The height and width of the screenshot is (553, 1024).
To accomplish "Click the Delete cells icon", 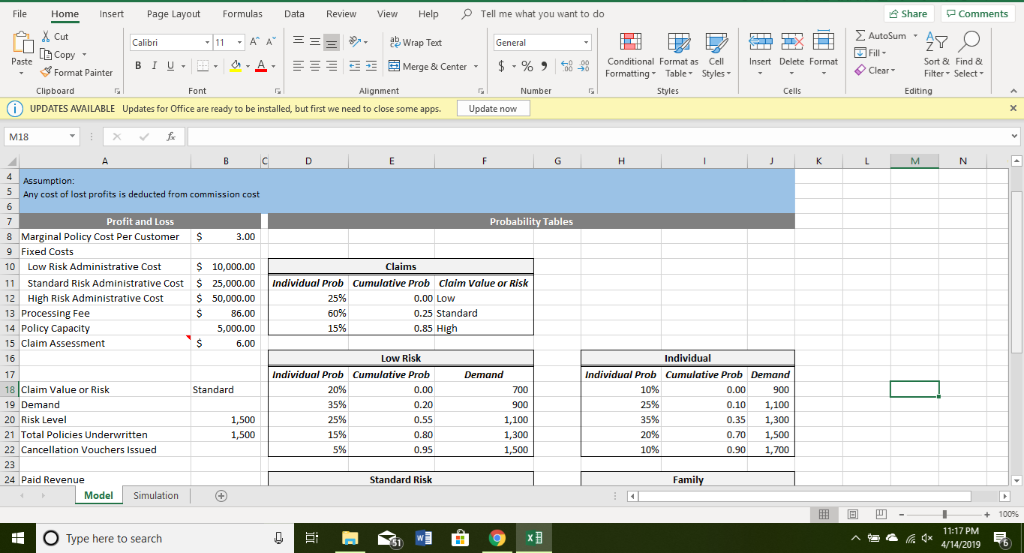I will 792,41.
